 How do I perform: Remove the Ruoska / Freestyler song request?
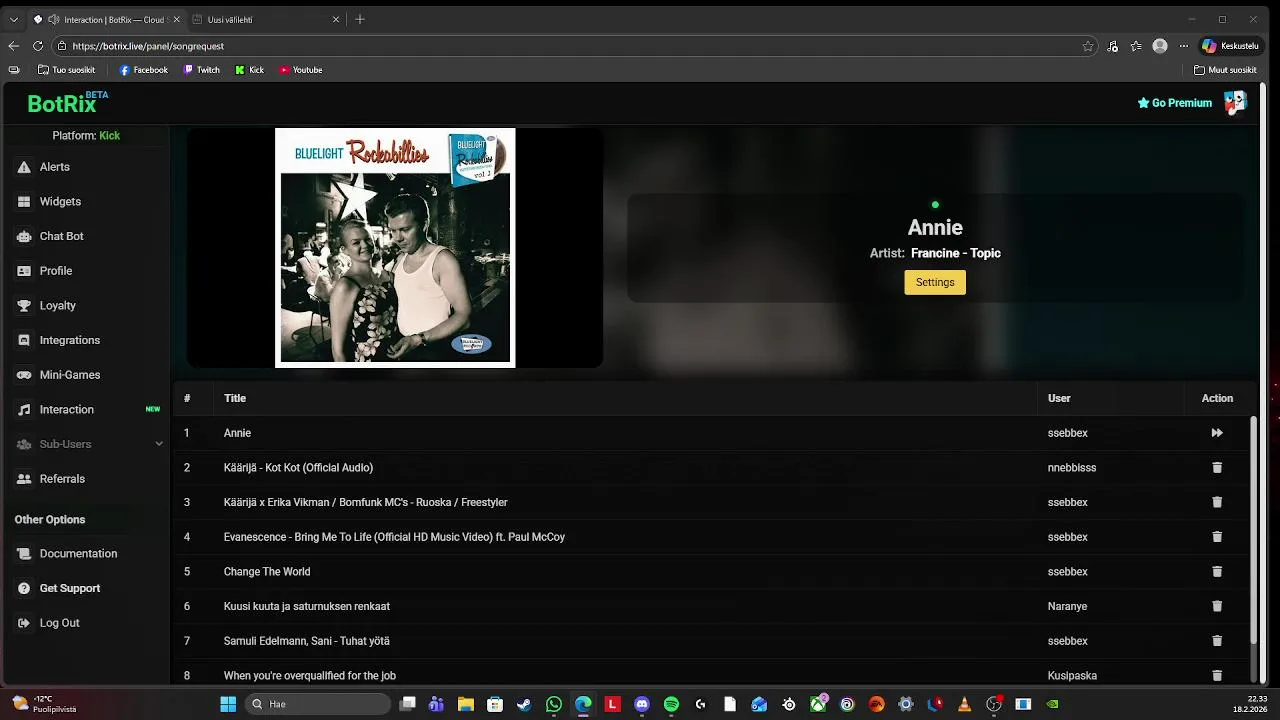tap(1217, 502)
